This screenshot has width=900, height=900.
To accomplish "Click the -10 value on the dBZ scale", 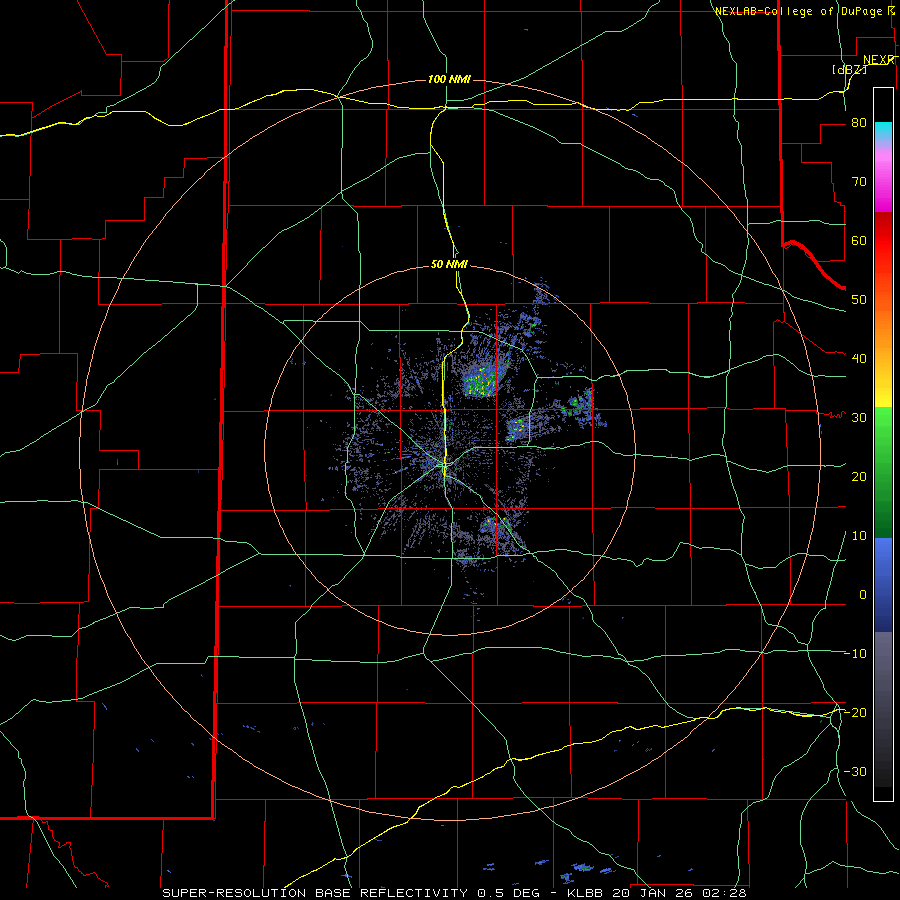I will [x=855, y=654].
